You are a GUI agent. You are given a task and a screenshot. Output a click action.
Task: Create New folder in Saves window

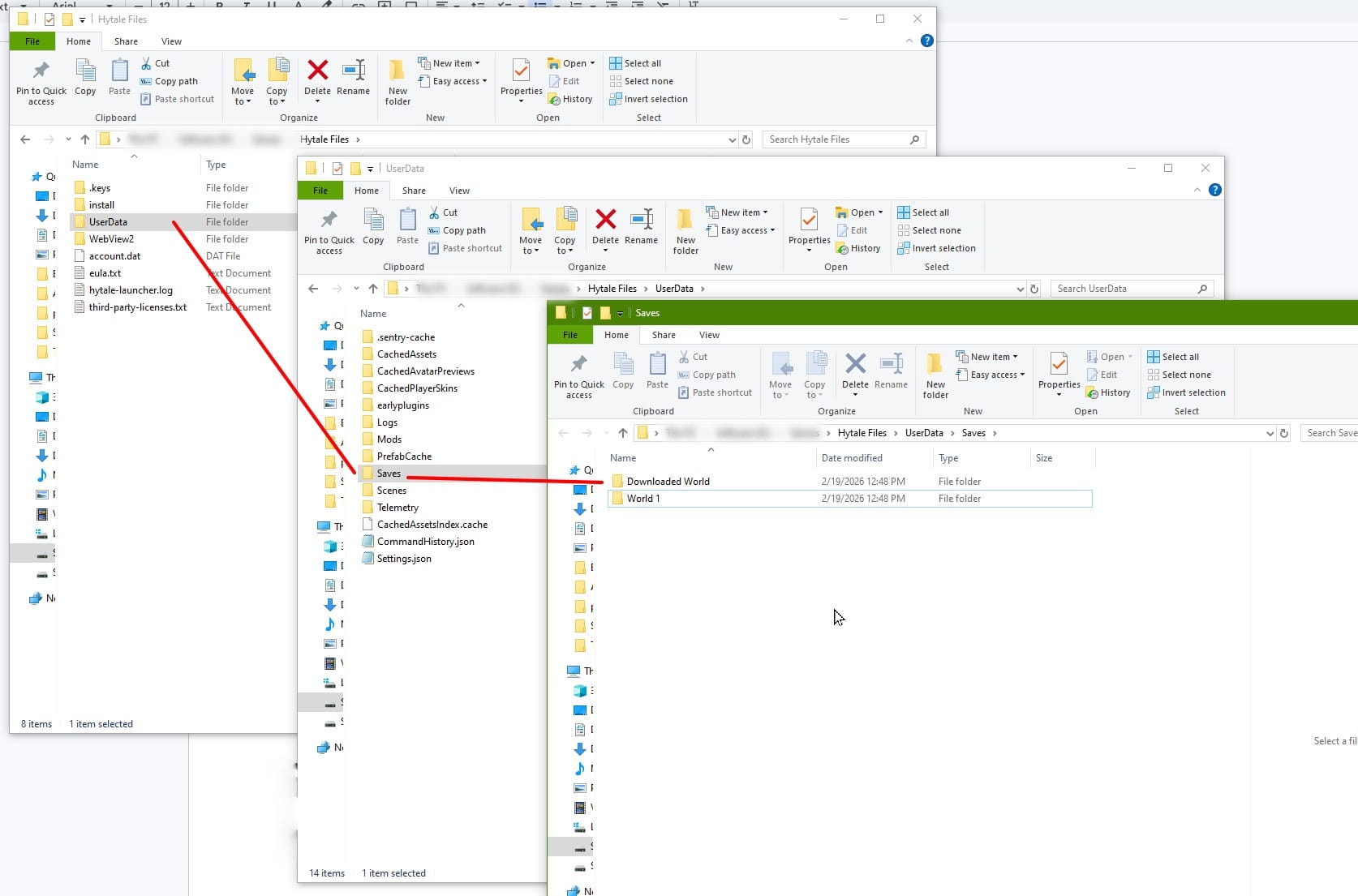pos(935,375)
